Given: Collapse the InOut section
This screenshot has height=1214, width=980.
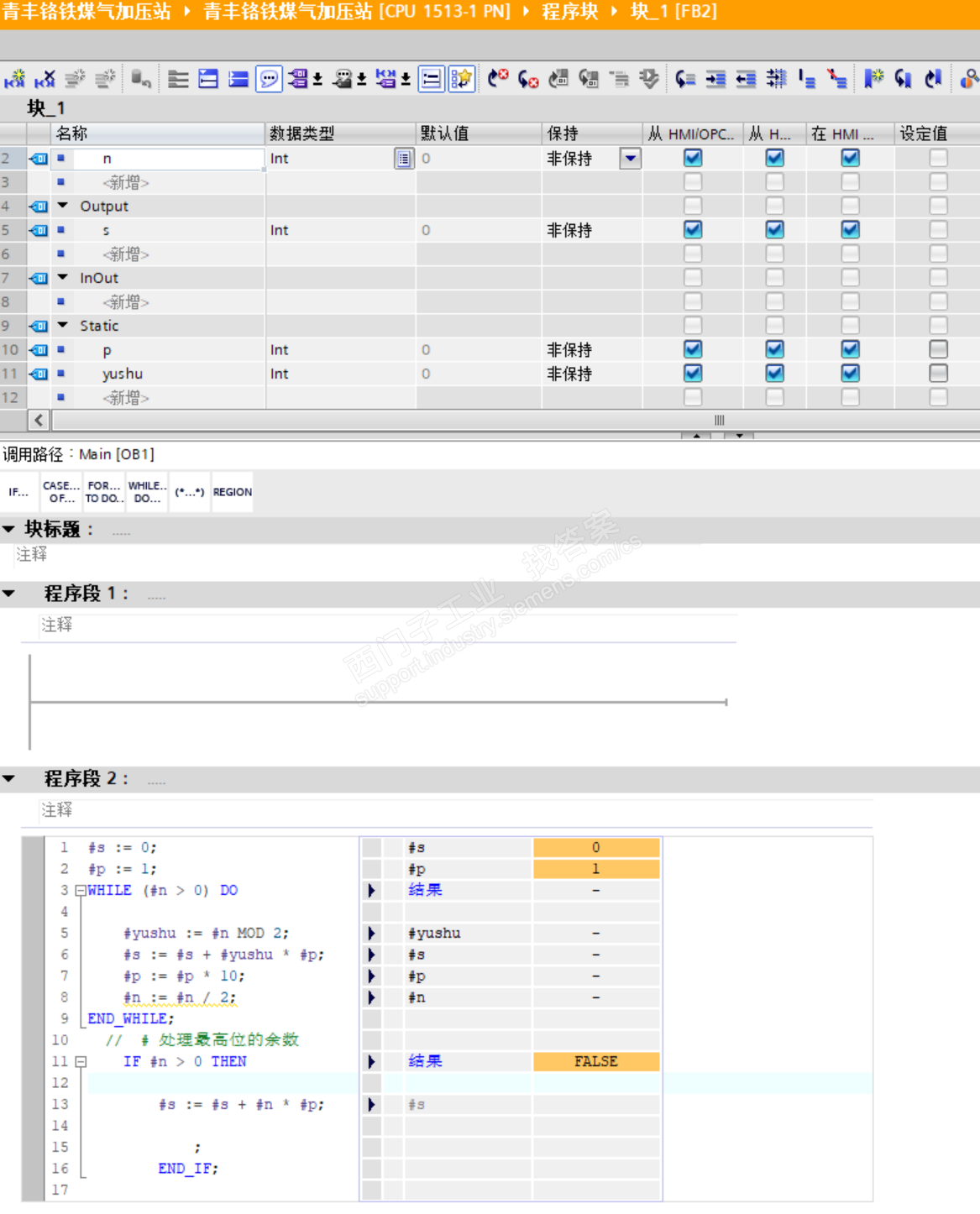Looking at the screenshot, I should 63,277.
